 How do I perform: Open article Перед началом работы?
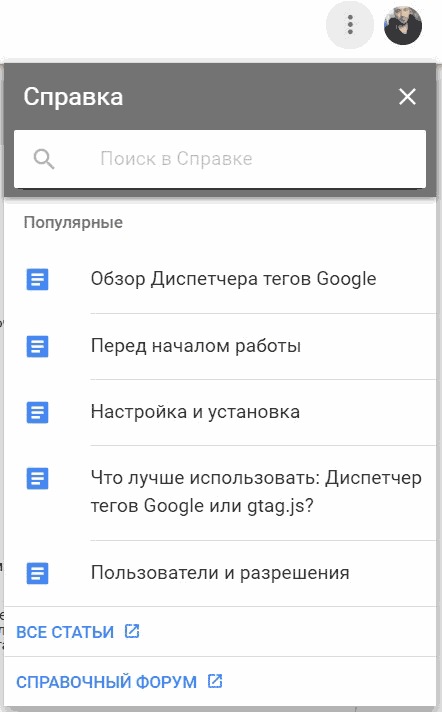(196, 346)
